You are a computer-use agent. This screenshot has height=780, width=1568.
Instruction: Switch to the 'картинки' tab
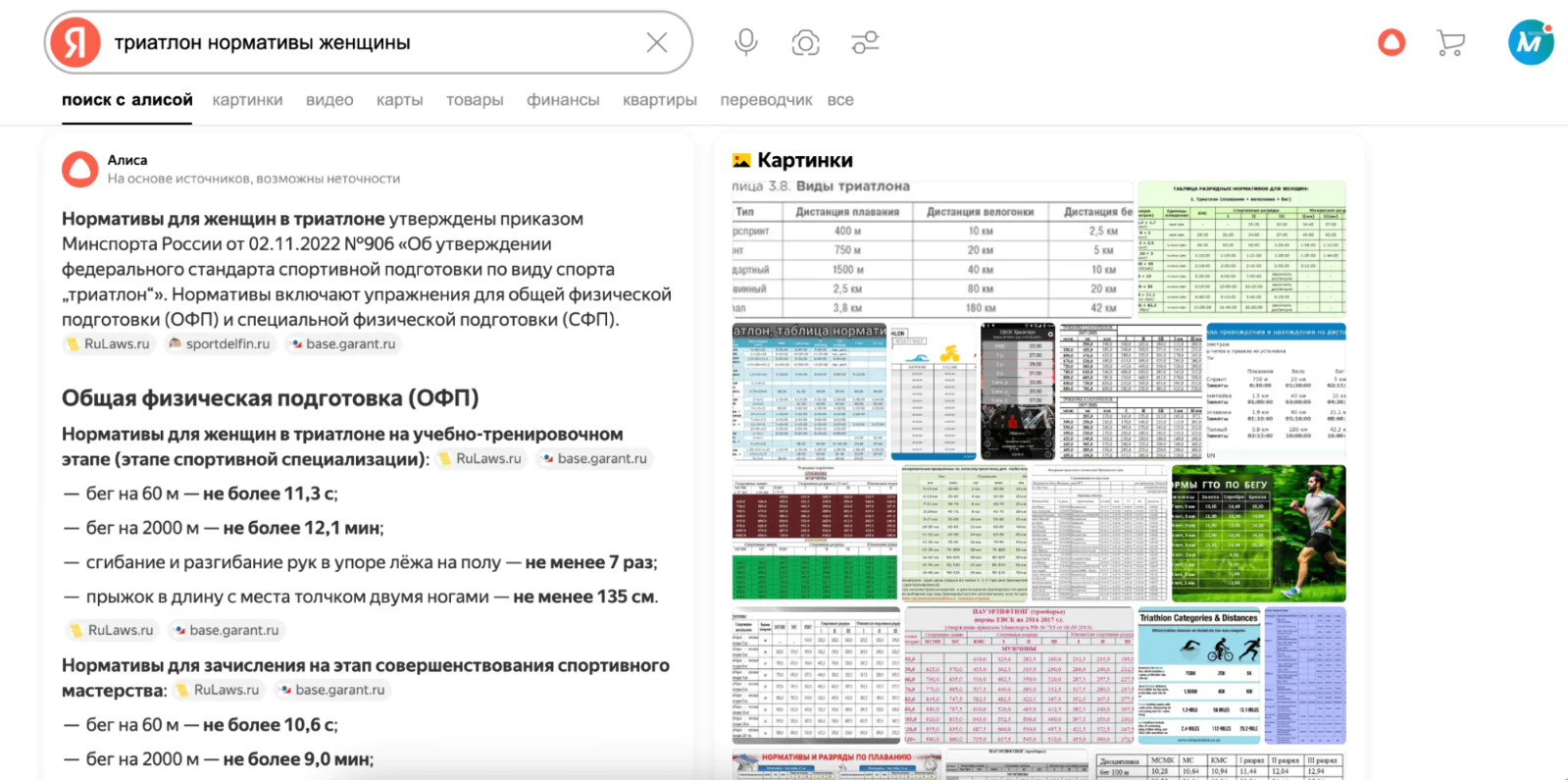[247, 100]
